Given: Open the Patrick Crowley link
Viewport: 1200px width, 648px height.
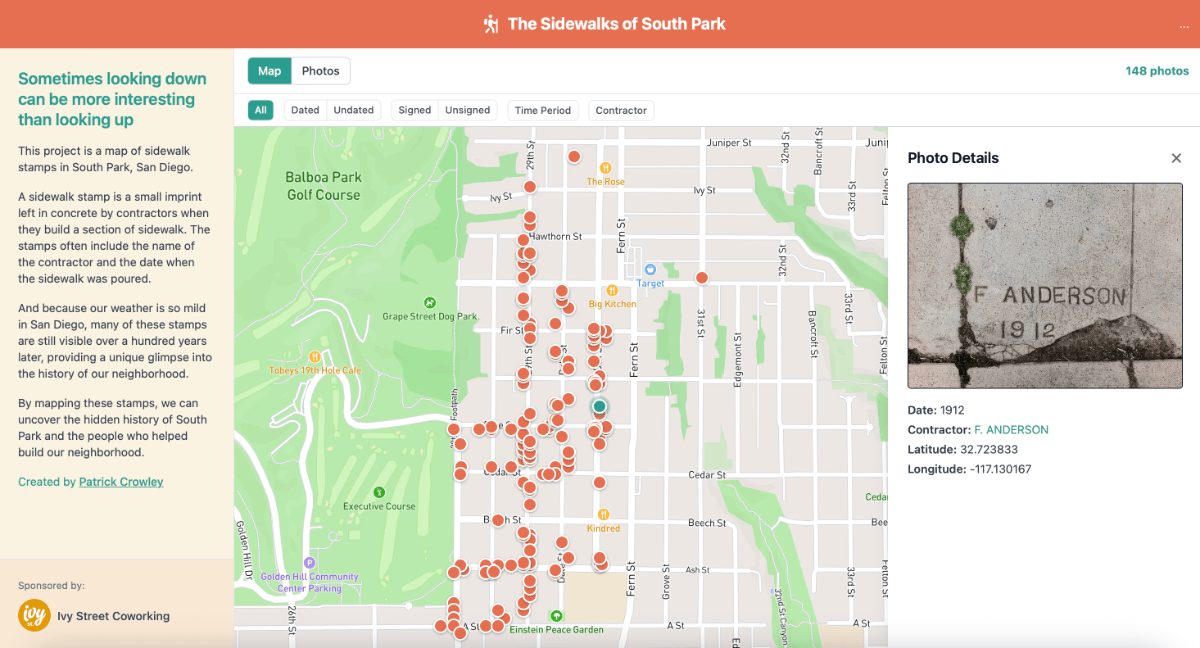Looking at the screenshot, I should [121, 482].
